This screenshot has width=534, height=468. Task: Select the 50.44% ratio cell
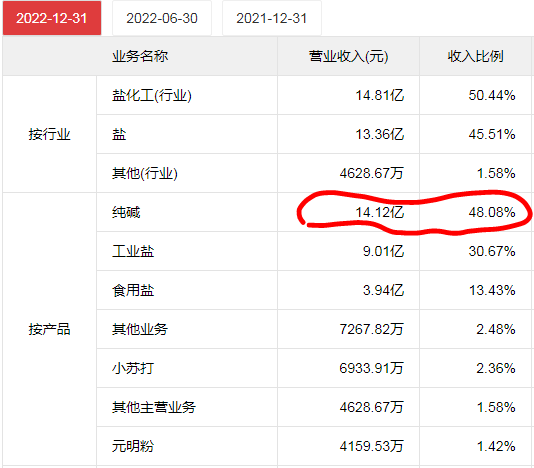475,95
